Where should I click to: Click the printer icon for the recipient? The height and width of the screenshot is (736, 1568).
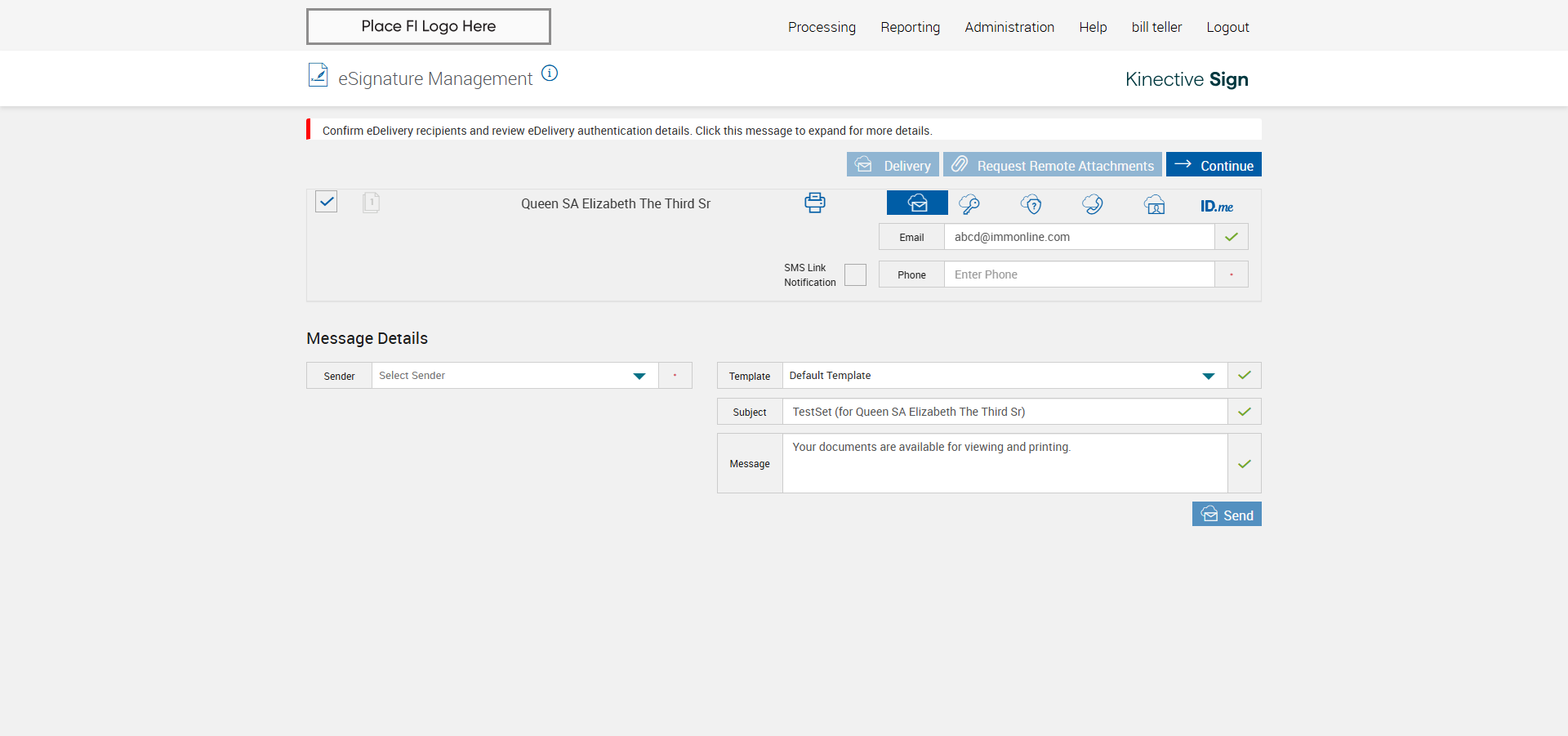(814, 203)
